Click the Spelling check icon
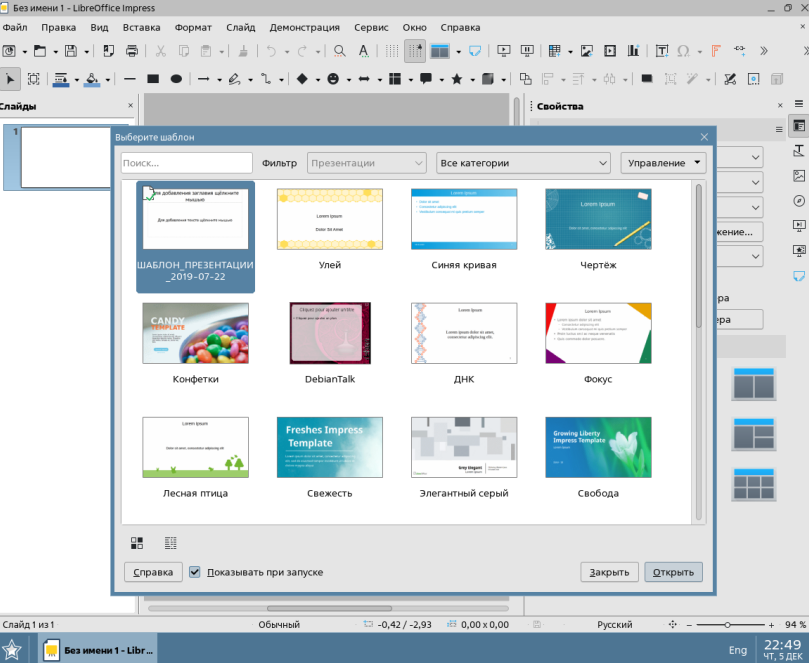 (x=364, y=51)
